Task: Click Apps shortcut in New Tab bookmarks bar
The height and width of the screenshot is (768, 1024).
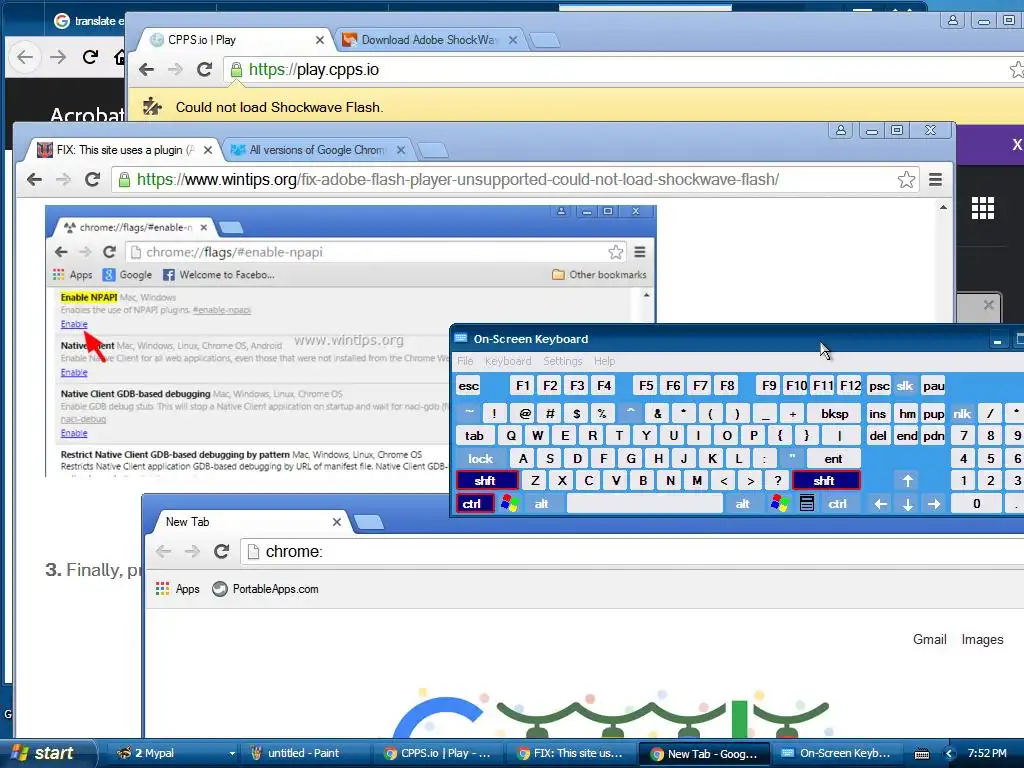Action: [178, 589]
